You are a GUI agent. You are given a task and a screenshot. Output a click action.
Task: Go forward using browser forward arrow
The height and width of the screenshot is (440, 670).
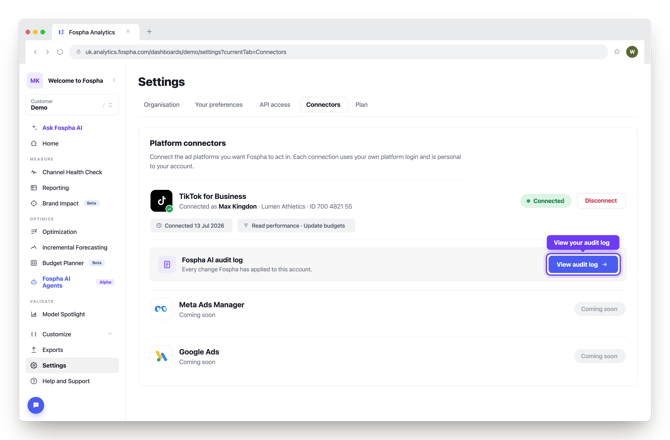tap(47, 52)
